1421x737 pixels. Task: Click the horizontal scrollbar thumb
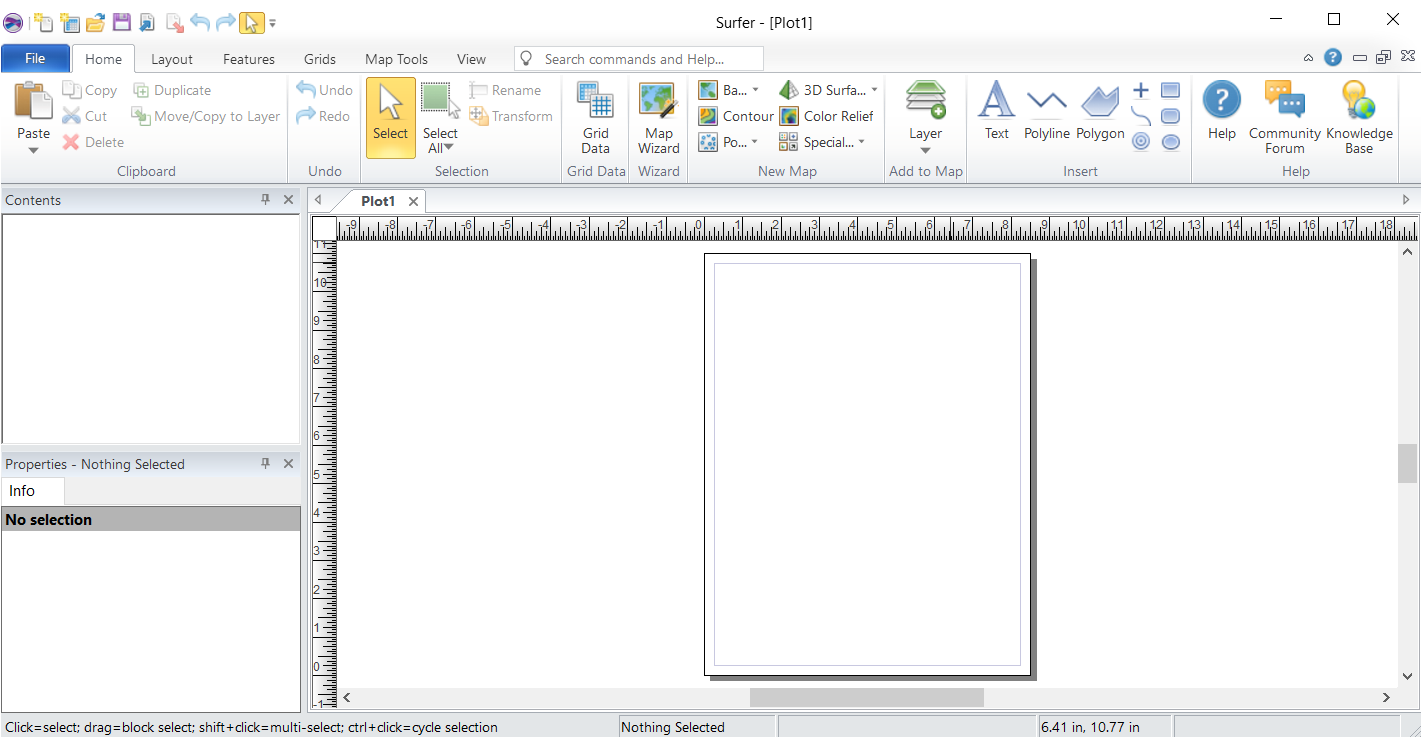tap(866, 697)
